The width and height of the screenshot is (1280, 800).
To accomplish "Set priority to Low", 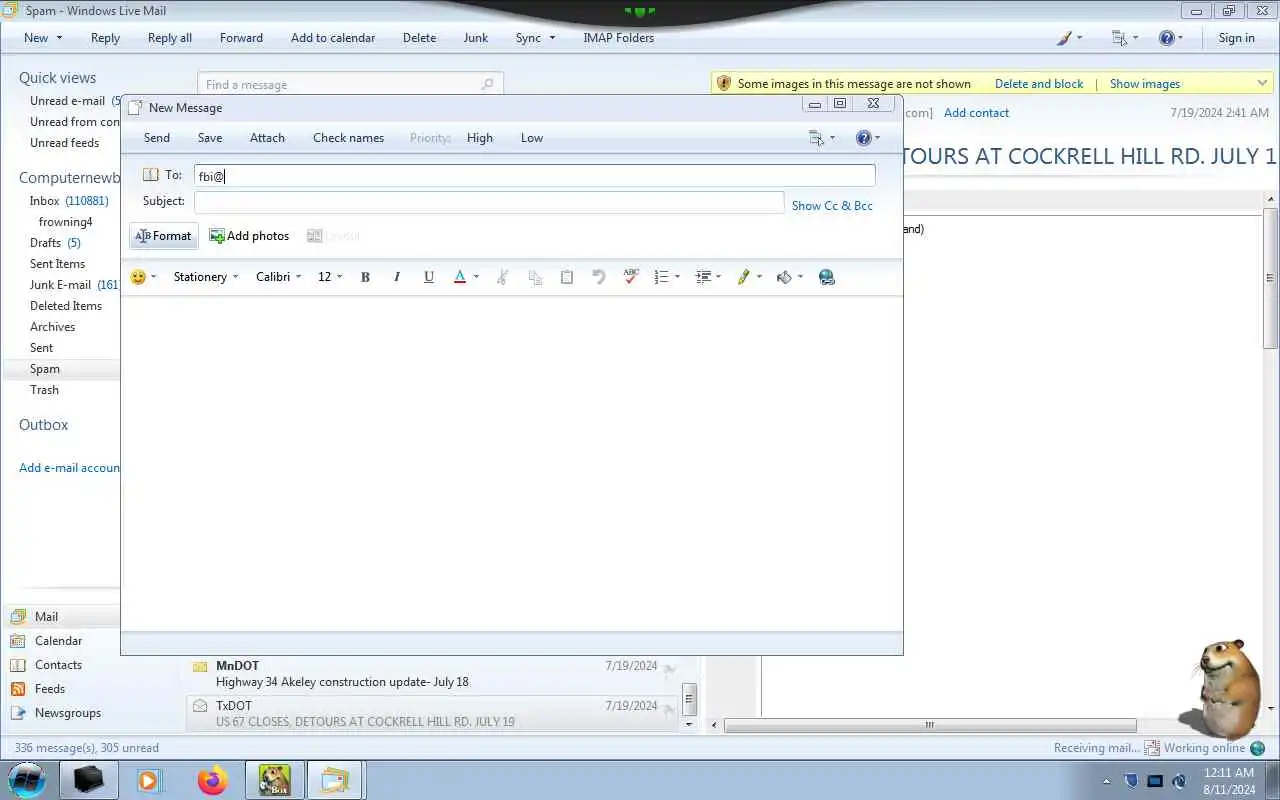I will 532,138.
